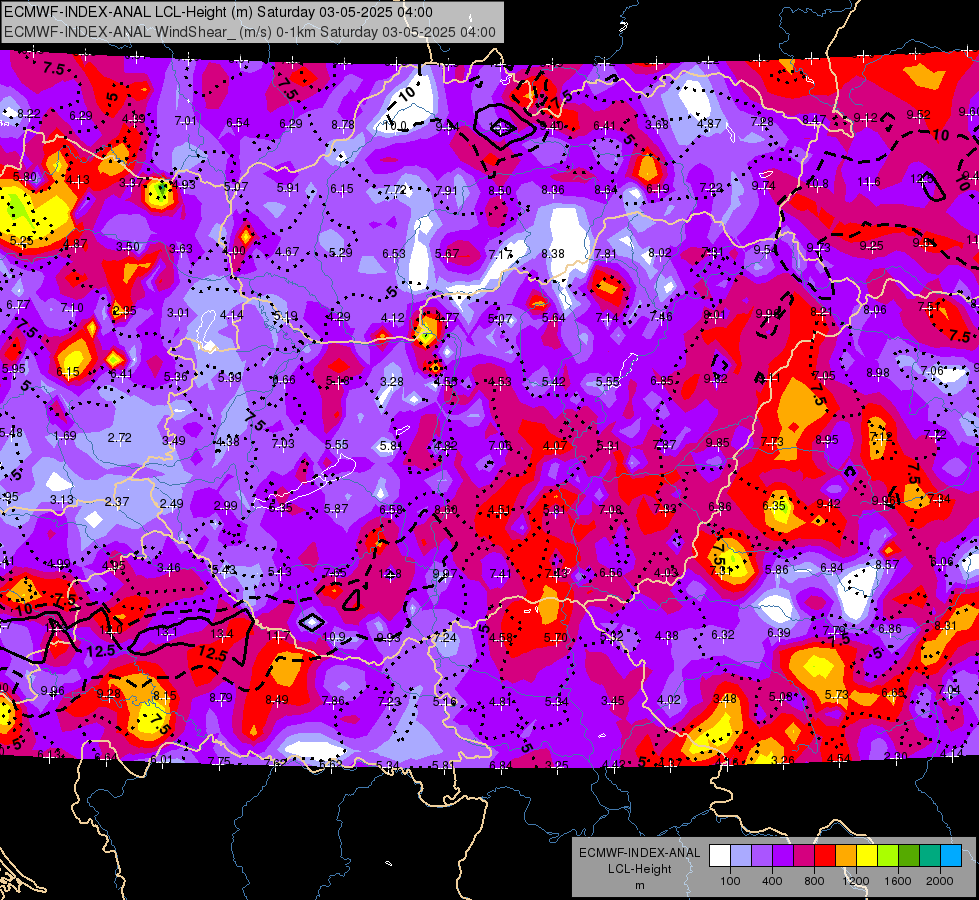The image size is (979, 900).
Task: Click the wind shear value '3.01'
Action: (x=178, y=313)
